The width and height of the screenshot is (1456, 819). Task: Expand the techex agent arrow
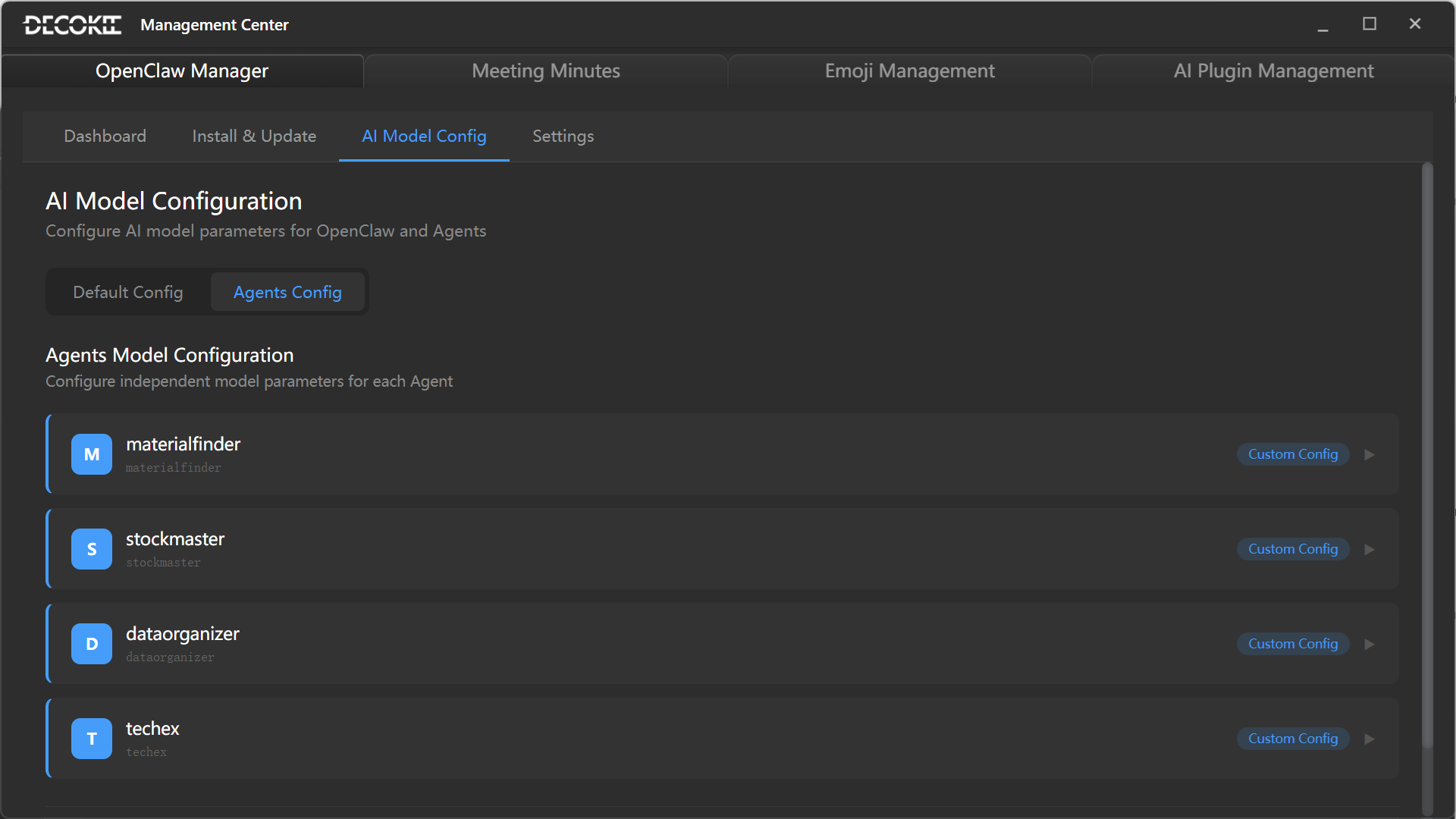1370,739
